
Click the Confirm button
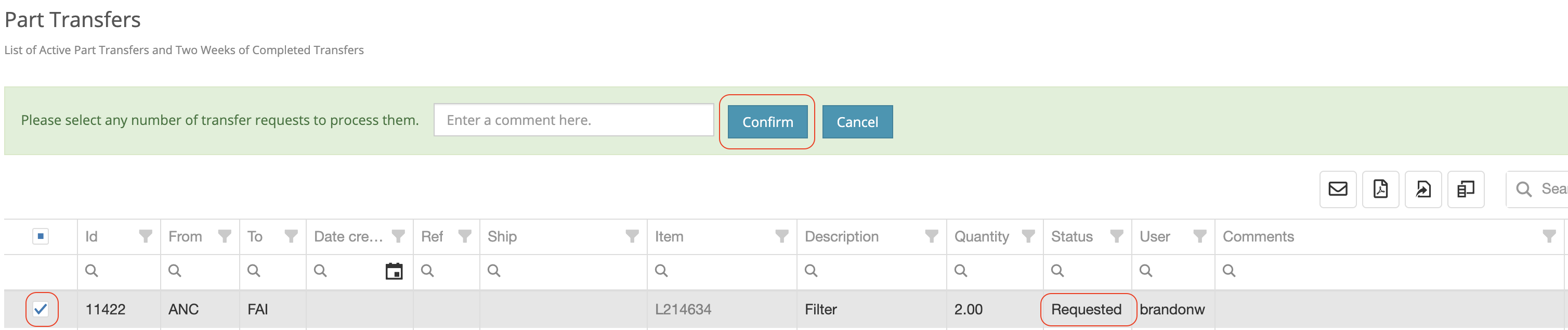767,122
